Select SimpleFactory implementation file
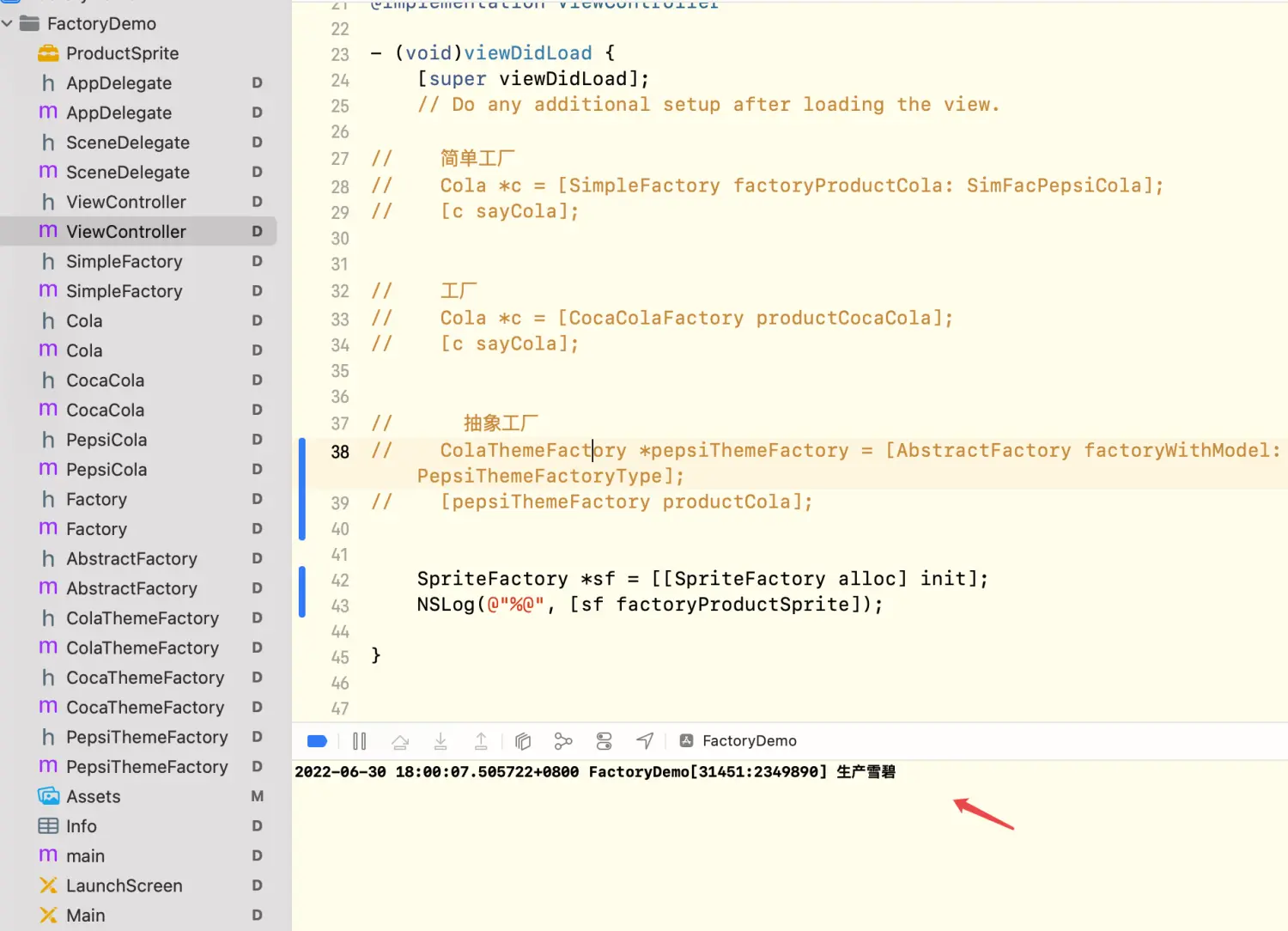Viewport: 1288px width, 931px height. coord(124,291)
